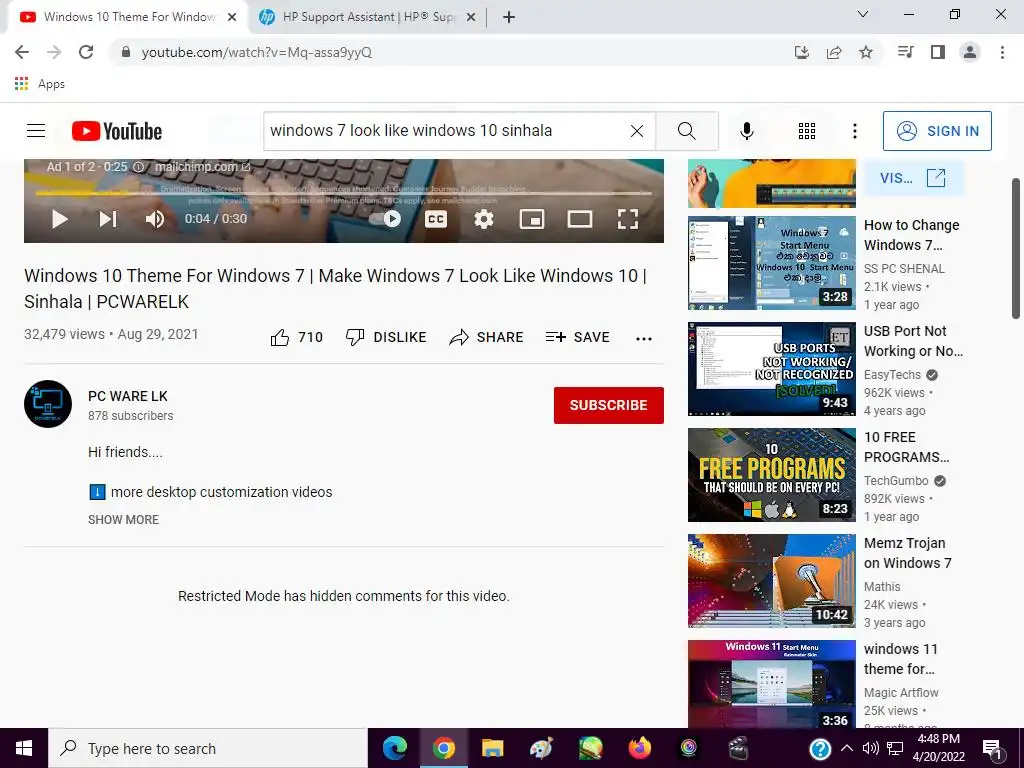Switch to HP Support Assistant tab
This screenshot has width=1024, height=768.
coord(368,17)
